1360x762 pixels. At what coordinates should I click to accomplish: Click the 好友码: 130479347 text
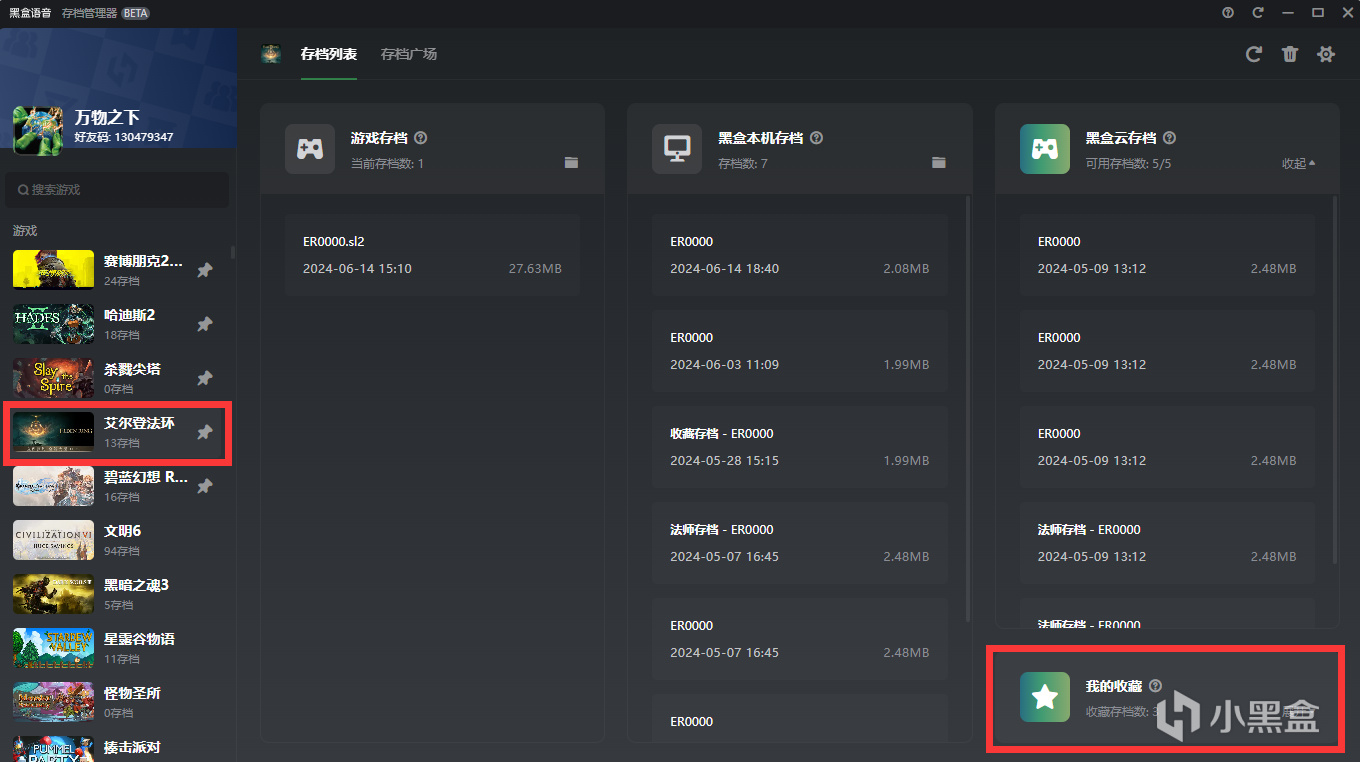[124, 137]
